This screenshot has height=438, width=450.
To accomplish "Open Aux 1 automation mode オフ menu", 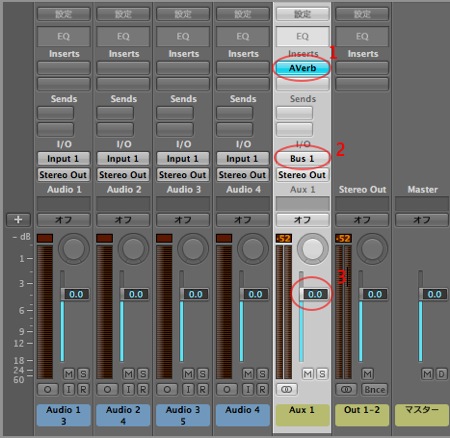I will point(302,220).
